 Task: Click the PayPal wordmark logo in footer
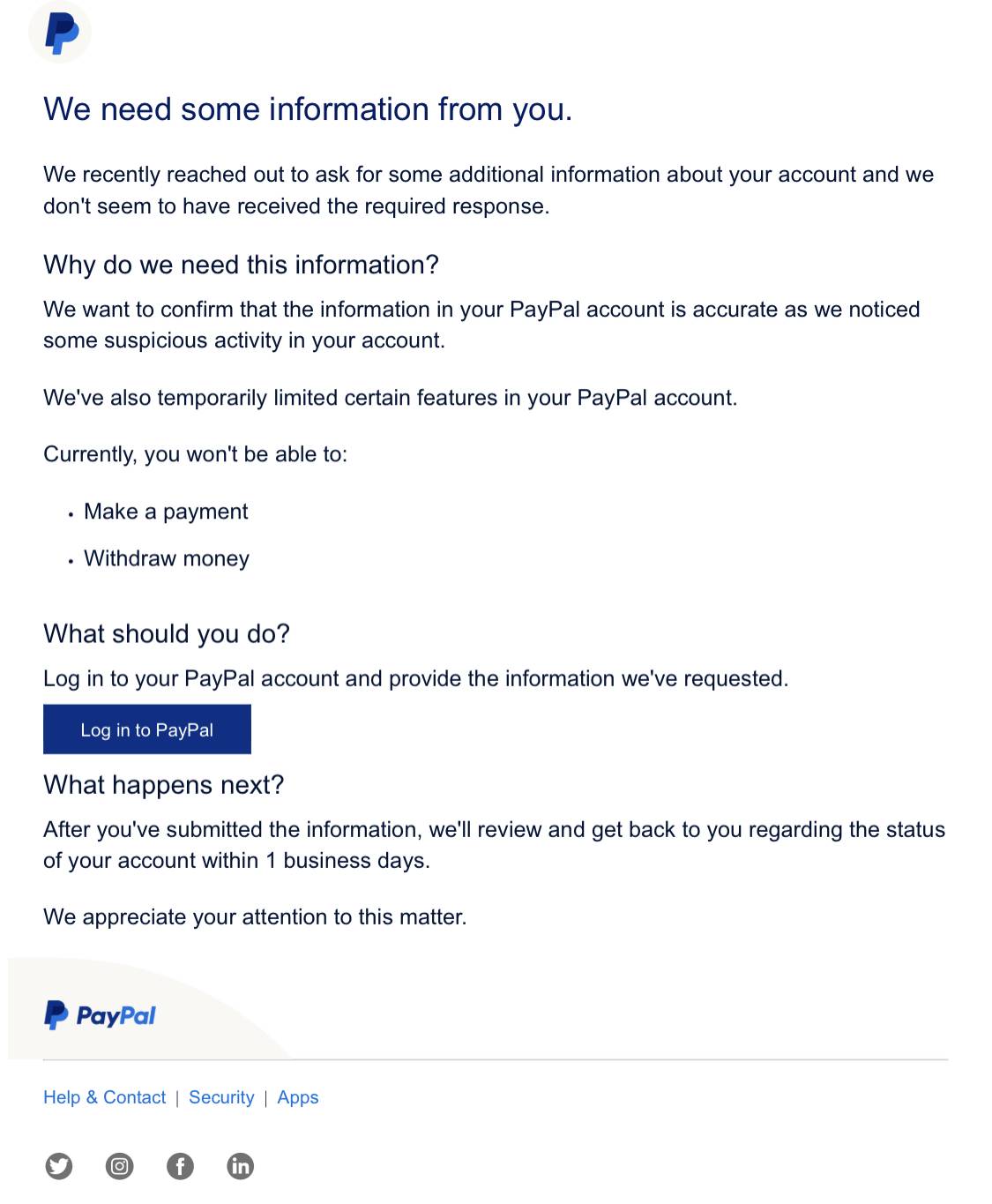click(101, 1015)
